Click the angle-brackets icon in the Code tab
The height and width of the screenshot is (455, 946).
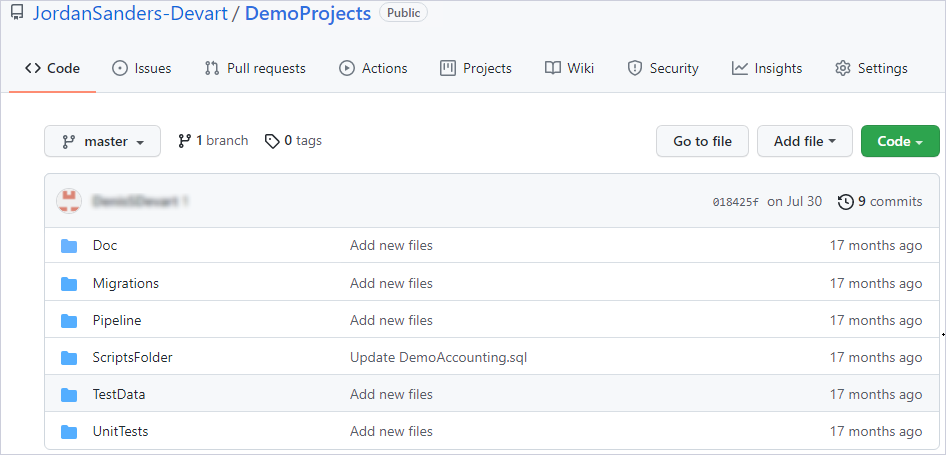(x=33, y=68)
